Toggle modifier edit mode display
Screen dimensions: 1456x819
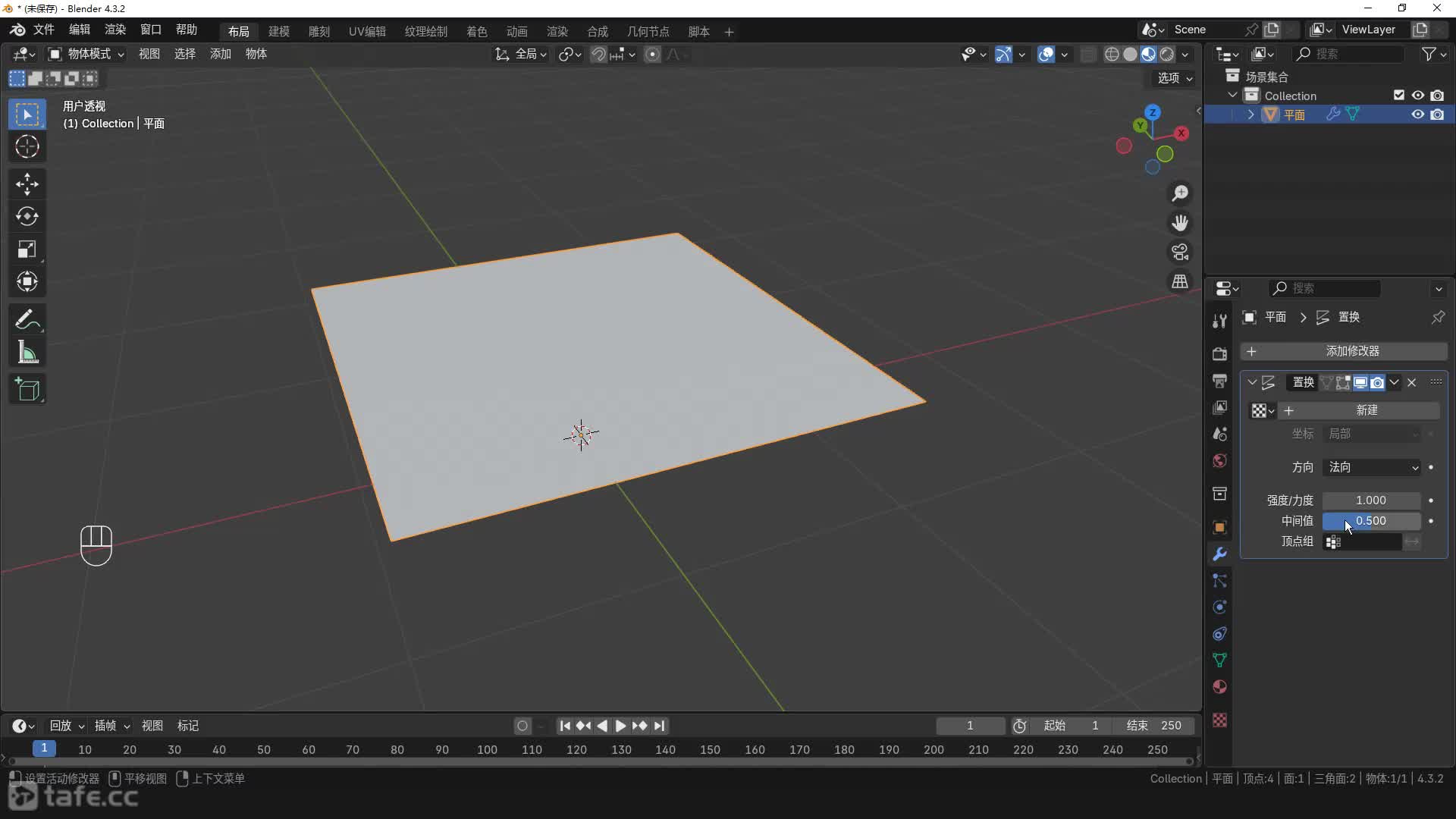[1343, 382]
